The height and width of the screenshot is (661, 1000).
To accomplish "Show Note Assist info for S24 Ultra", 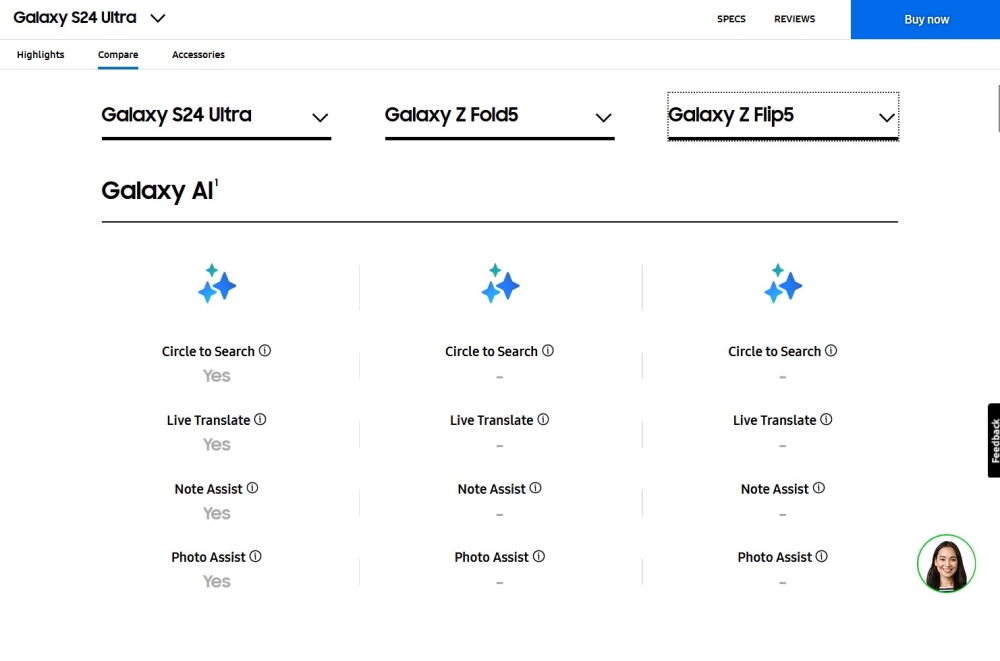I will coord(253,488).
